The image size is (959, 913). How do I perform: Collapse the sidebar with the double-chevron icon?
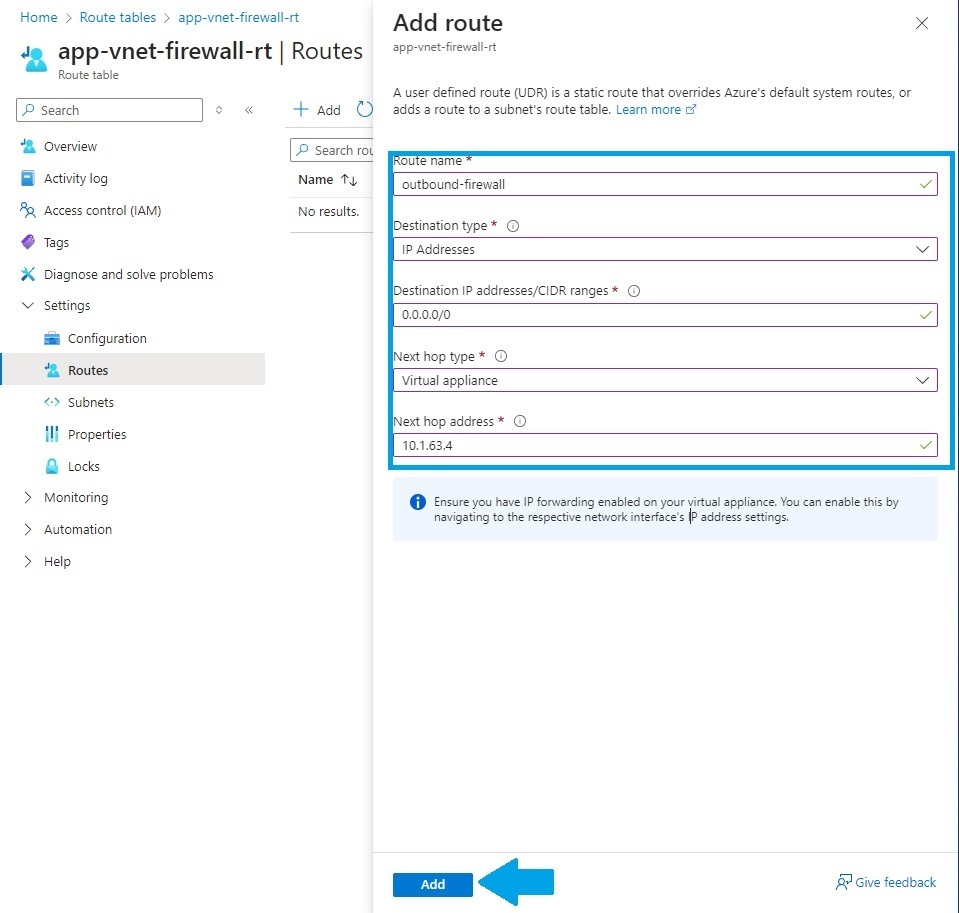tap(249, 110)
